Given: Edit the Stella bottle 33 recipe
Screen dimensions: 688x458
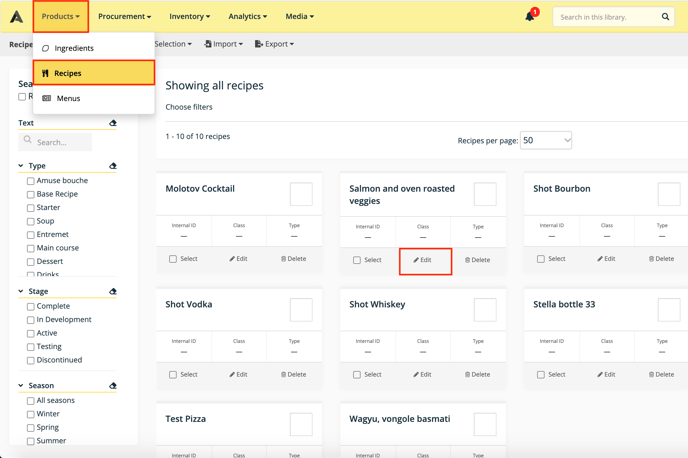Looking at the screenshot, I should (x=606, y=375).
